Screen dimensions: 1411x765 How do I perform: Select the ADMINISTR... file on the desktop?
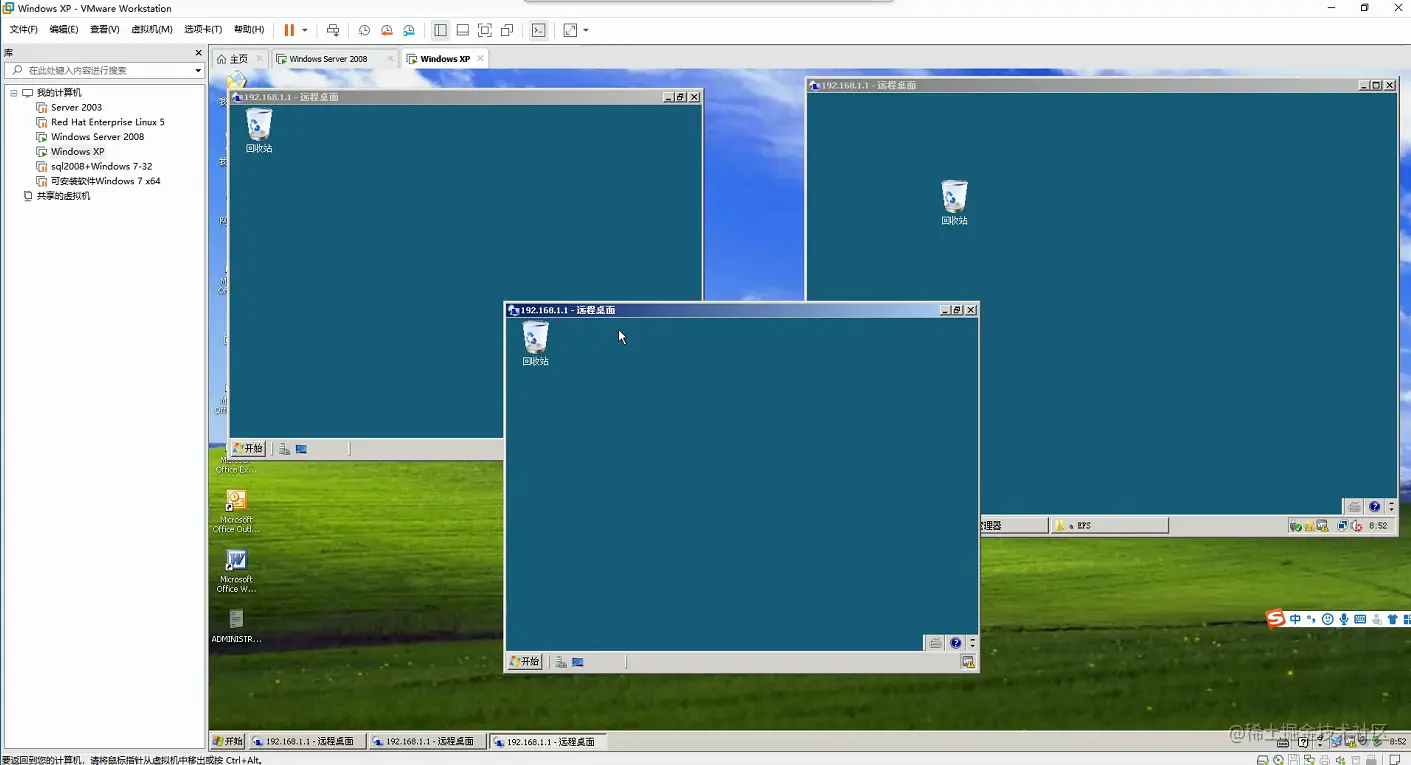click(236, 626)
